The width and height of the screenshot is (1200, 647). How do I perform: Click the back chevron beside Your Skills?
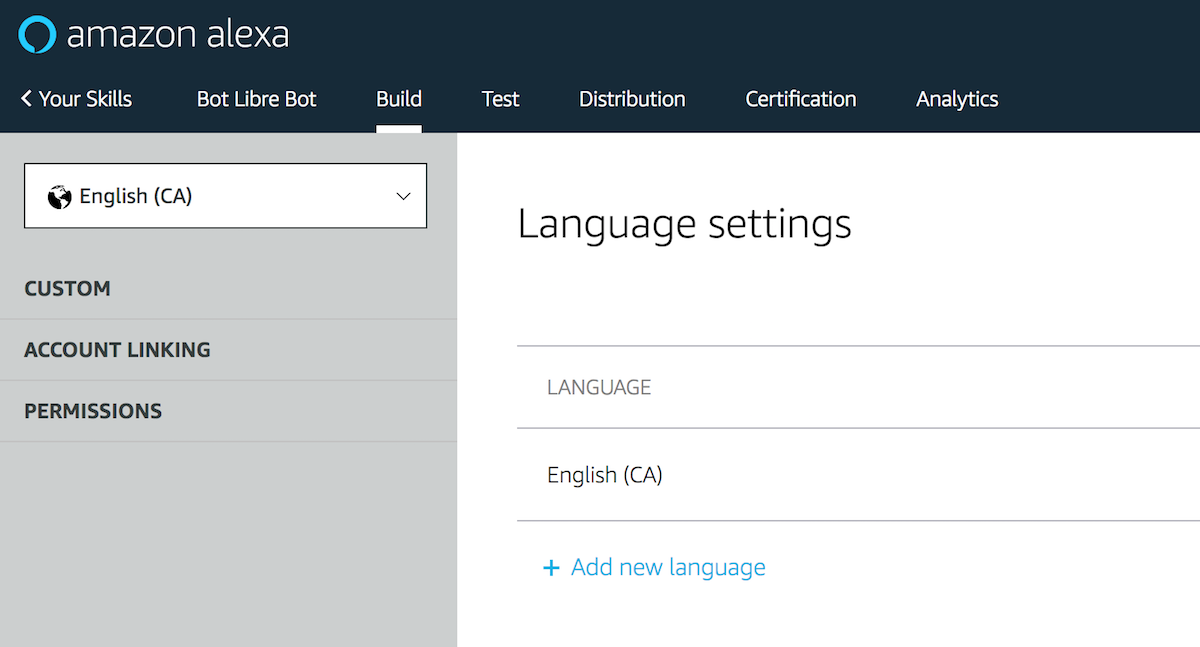click(26, 98)
